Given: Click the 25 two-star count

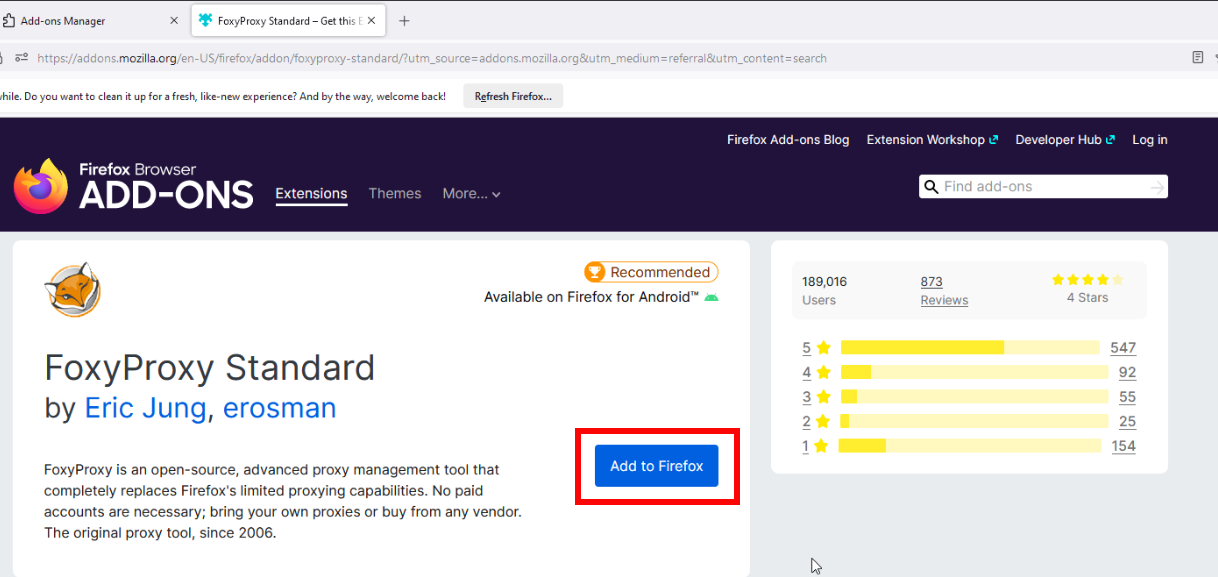Looking at the screenshot, I should click(x=1127, y=422).
